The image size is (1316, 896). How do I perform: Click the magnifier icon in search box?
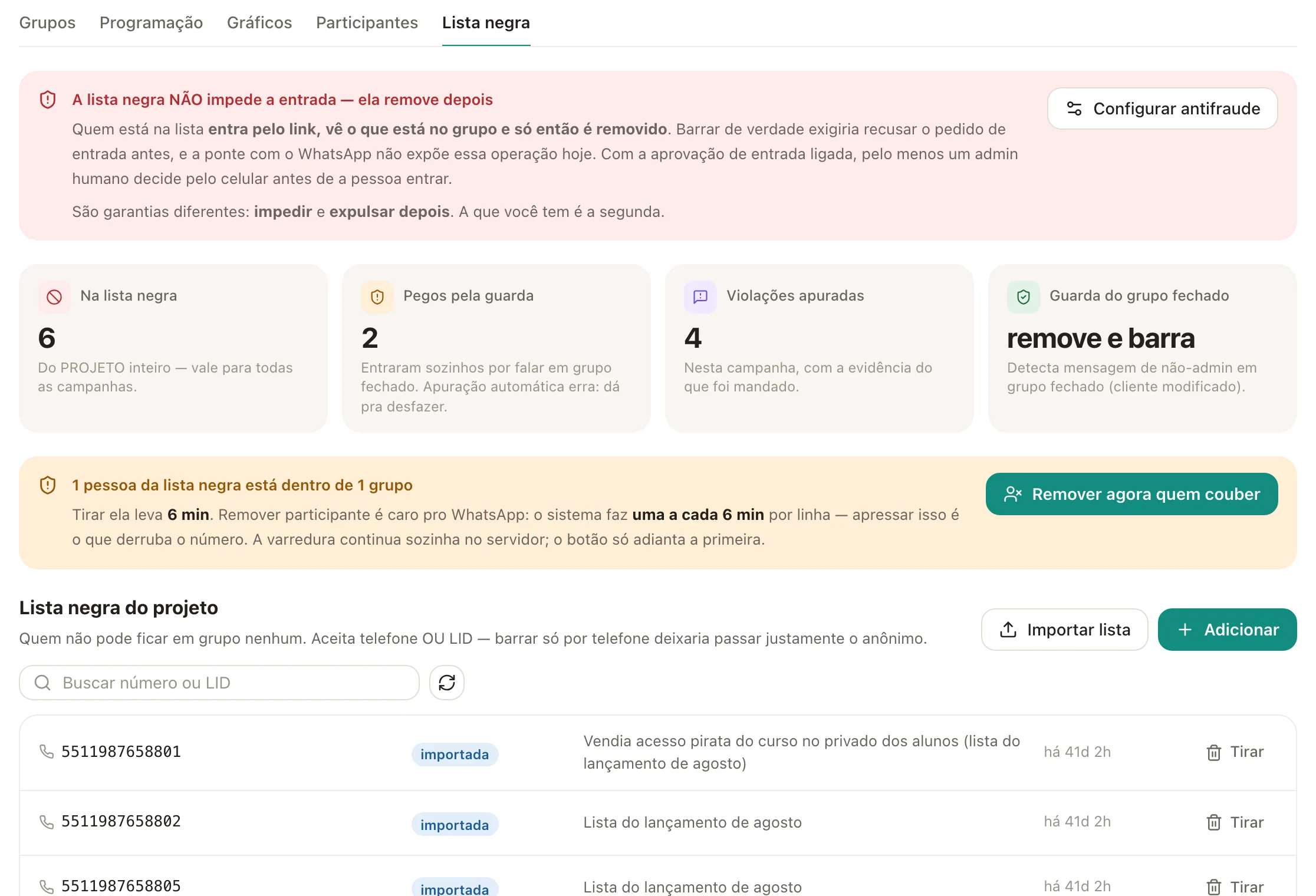pyautogui.click(x=42, y=683)
